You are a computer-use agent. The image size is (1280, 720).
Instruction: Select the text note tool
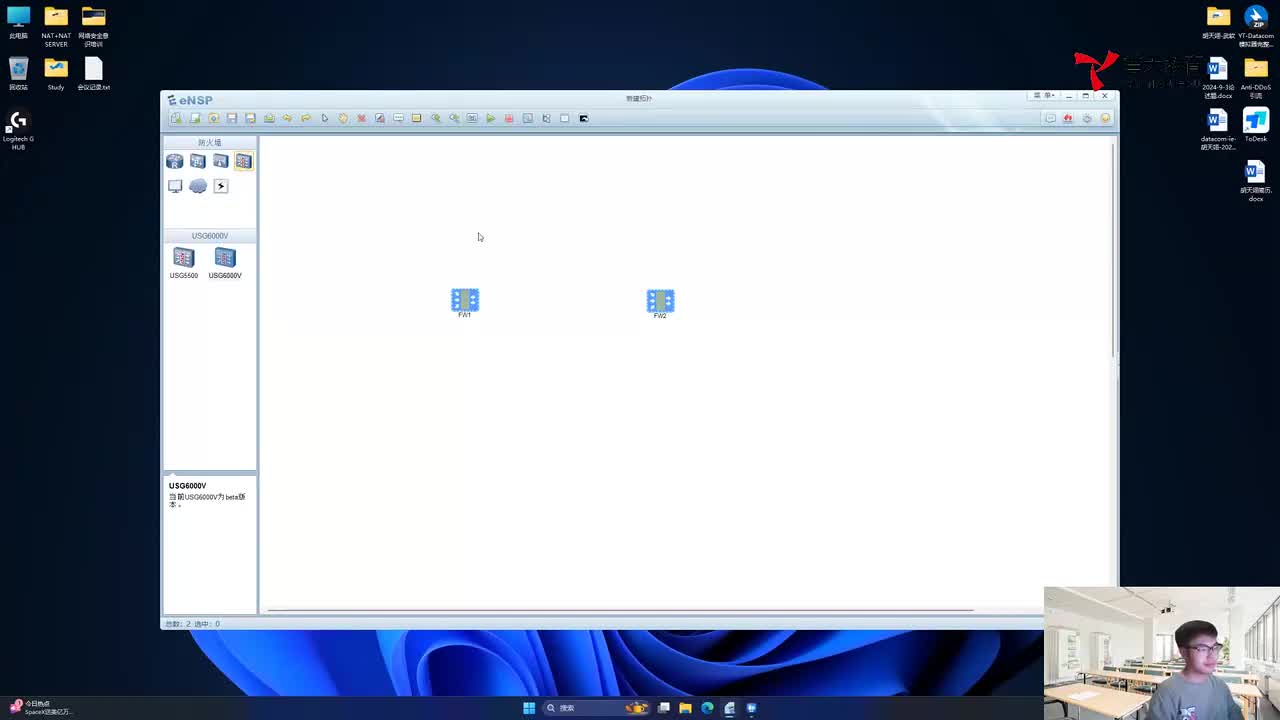(398, 118)
